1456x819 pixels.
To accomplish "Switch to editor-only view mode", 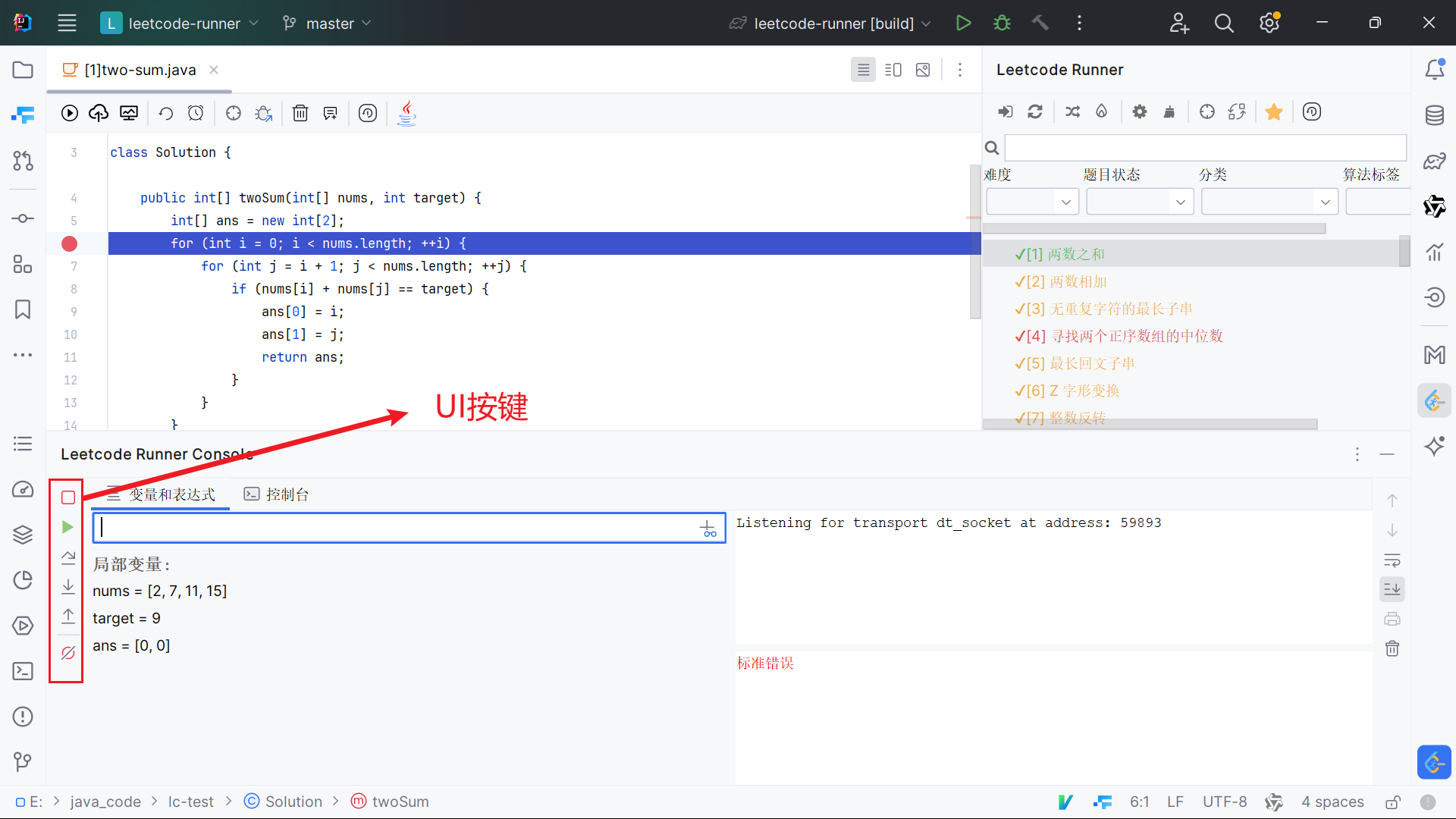I will (863, 70).
